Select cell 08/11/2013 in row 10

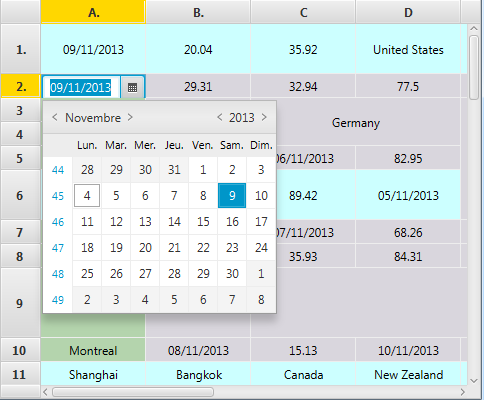pos(198,350)
